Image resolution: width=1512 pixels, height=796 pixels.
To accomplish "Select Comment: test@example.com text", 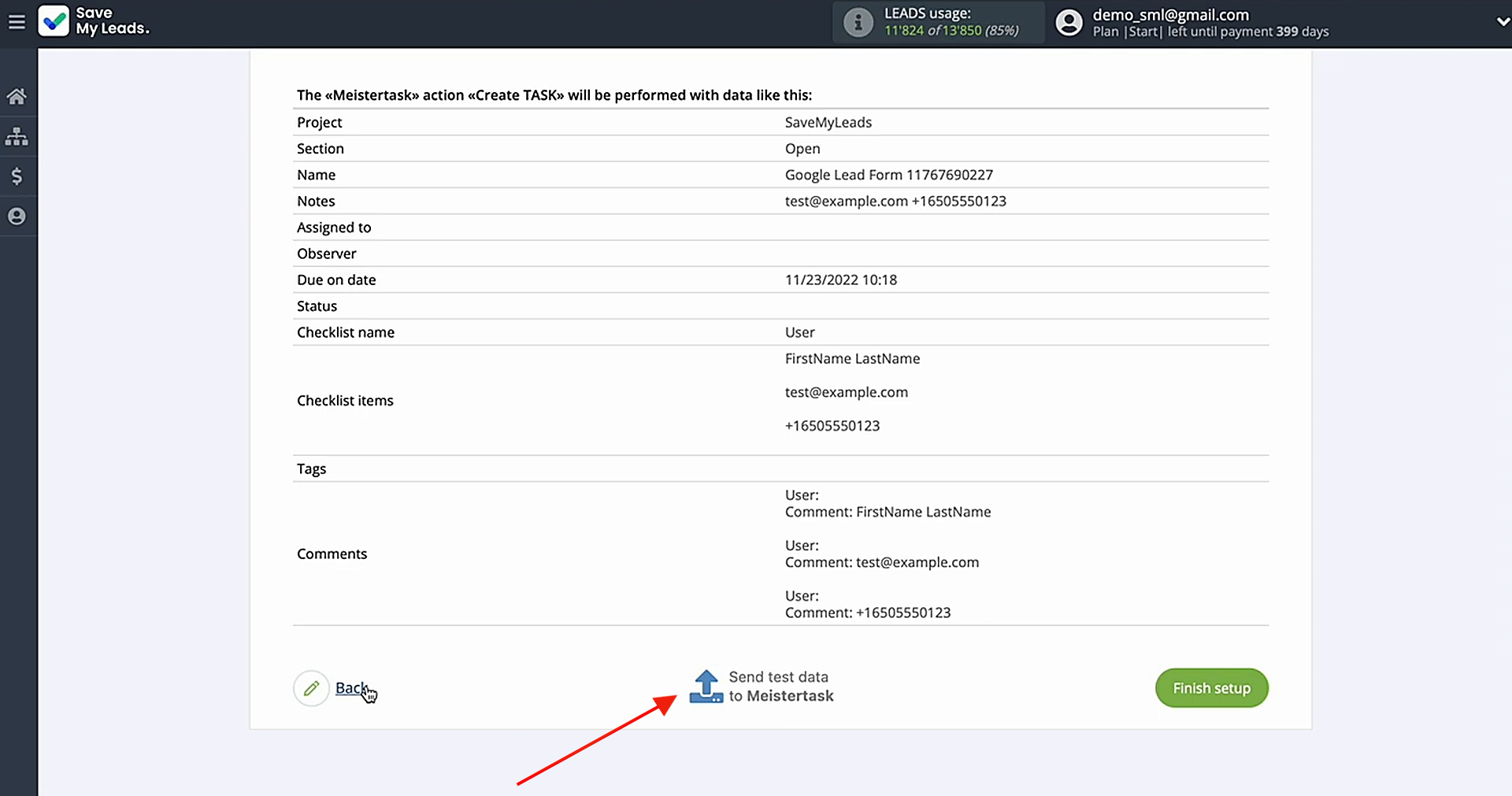I will click(882, 562).
